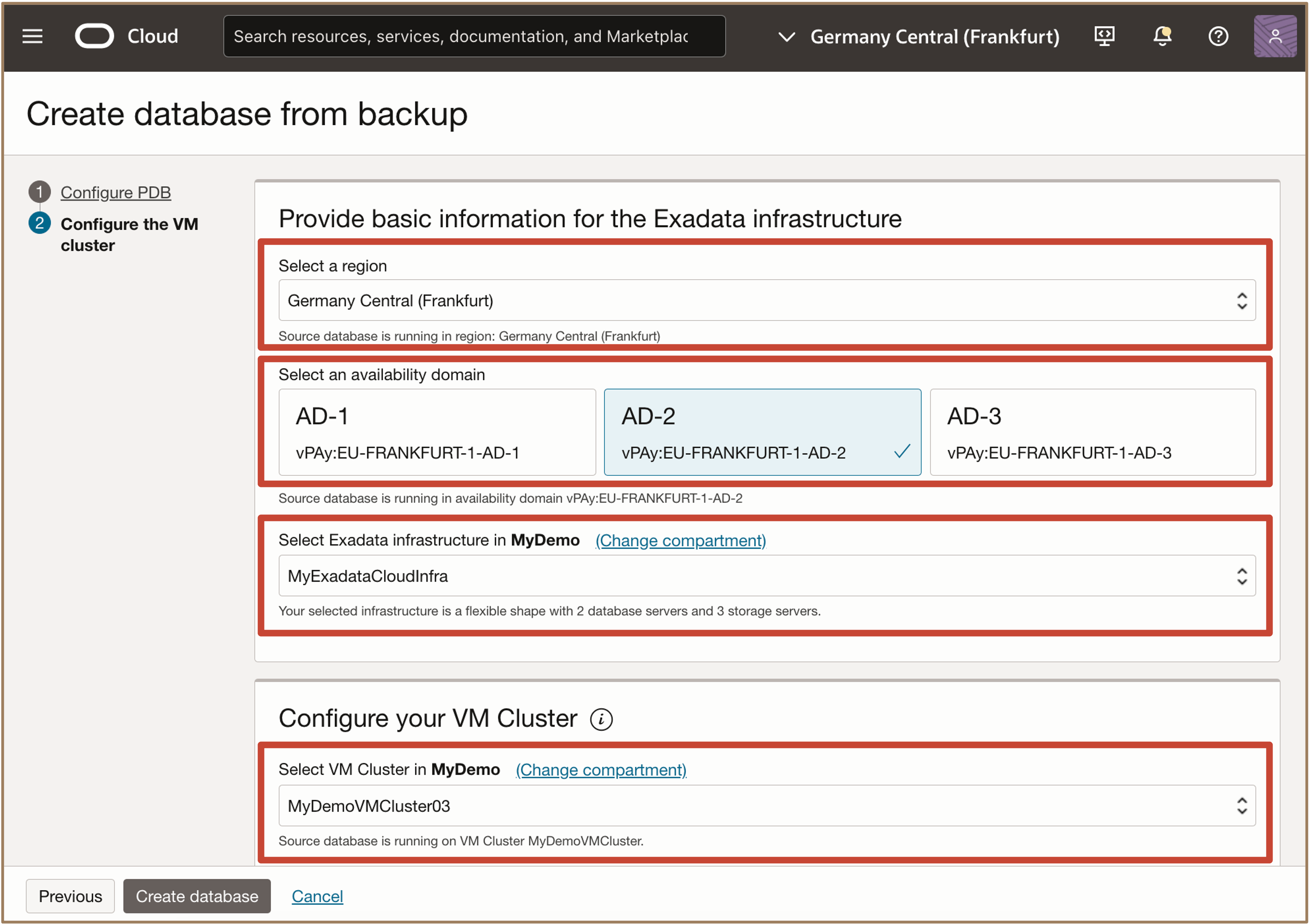Open the user profile avatar menu
Image resolution: width=1309 pixels, height=924 pixels.
pos(1275,36)
